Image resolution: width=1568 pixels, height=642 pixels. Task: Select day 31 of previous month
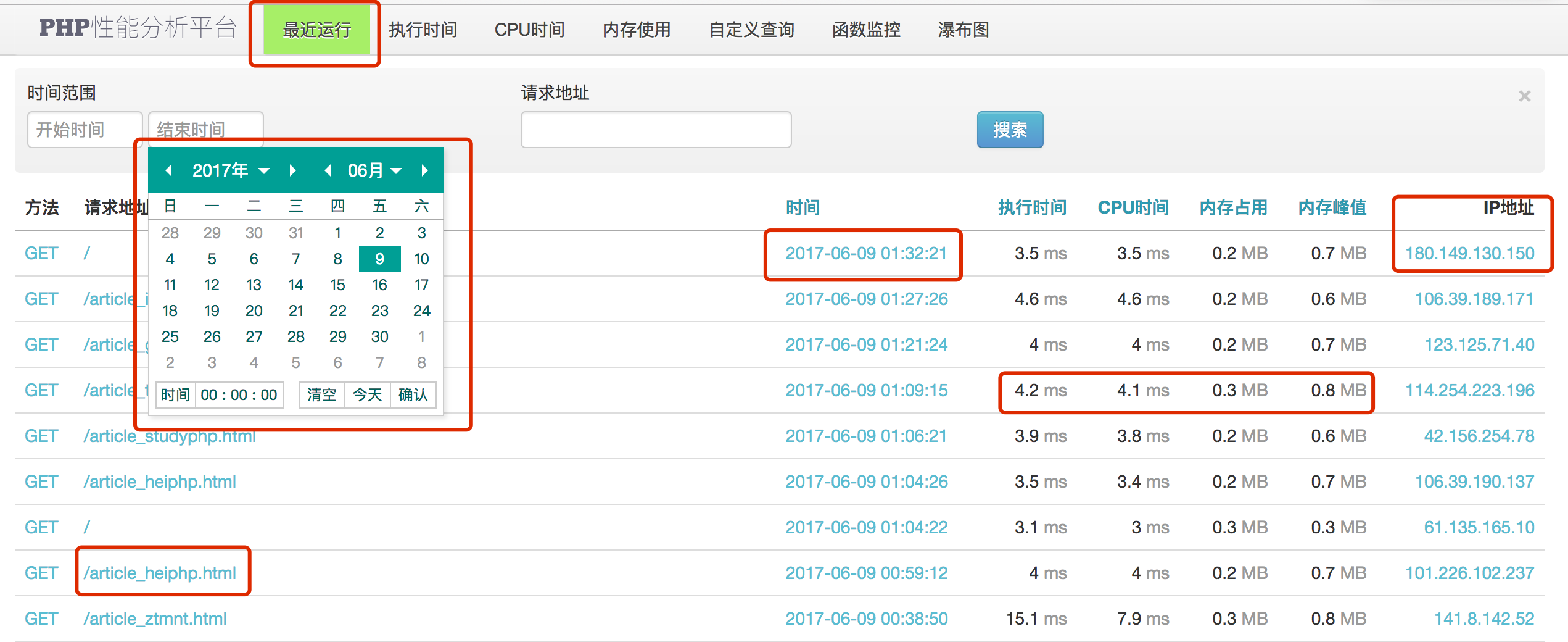coord(296,233)
